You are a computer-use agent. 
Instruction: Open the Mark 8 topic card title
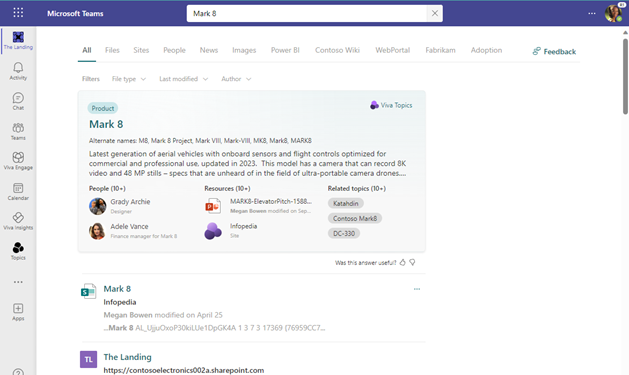[106, 124]
